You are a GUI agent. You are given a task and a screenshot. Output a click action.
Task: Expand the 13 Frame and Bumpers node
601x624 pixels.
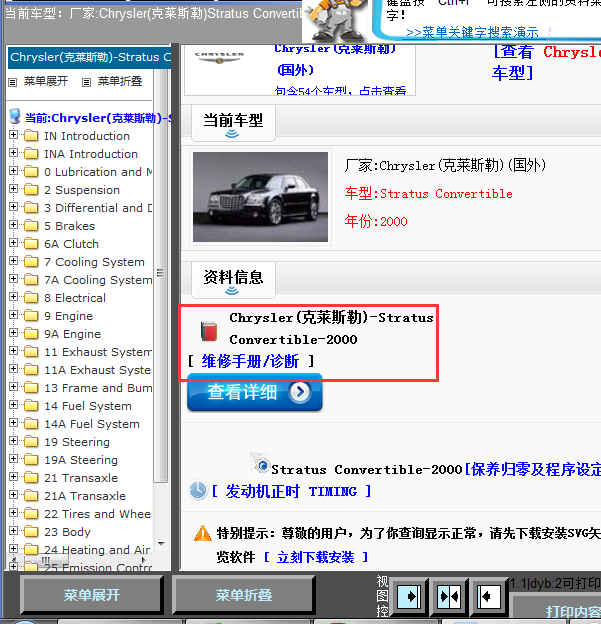click(x=14, y=386)
